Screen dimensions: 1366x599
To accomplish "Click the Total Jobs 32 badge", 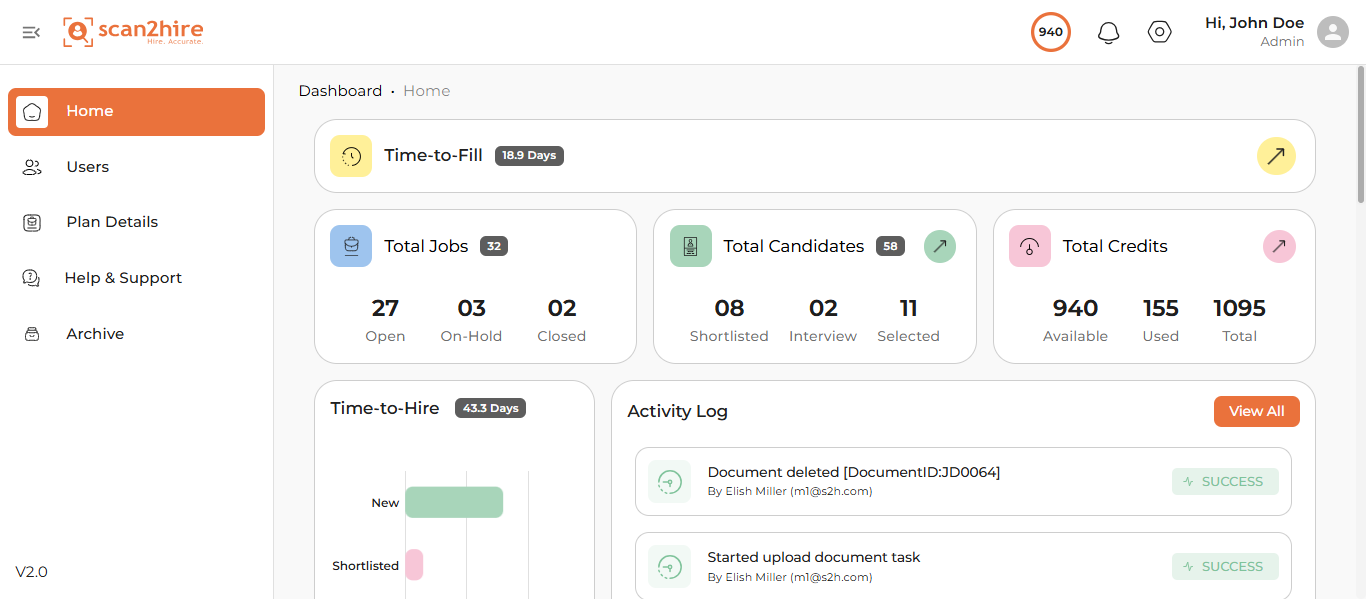I will click(x=494, y=246).
